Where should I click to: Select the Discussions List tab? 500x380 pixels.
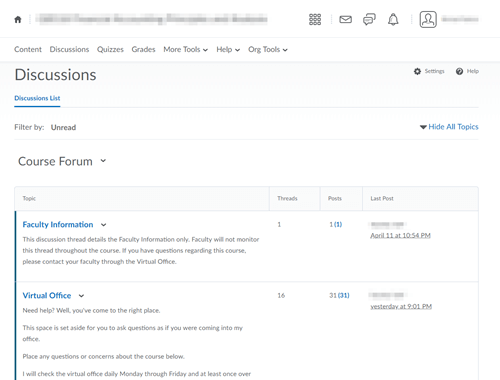[x=37, y=98]
